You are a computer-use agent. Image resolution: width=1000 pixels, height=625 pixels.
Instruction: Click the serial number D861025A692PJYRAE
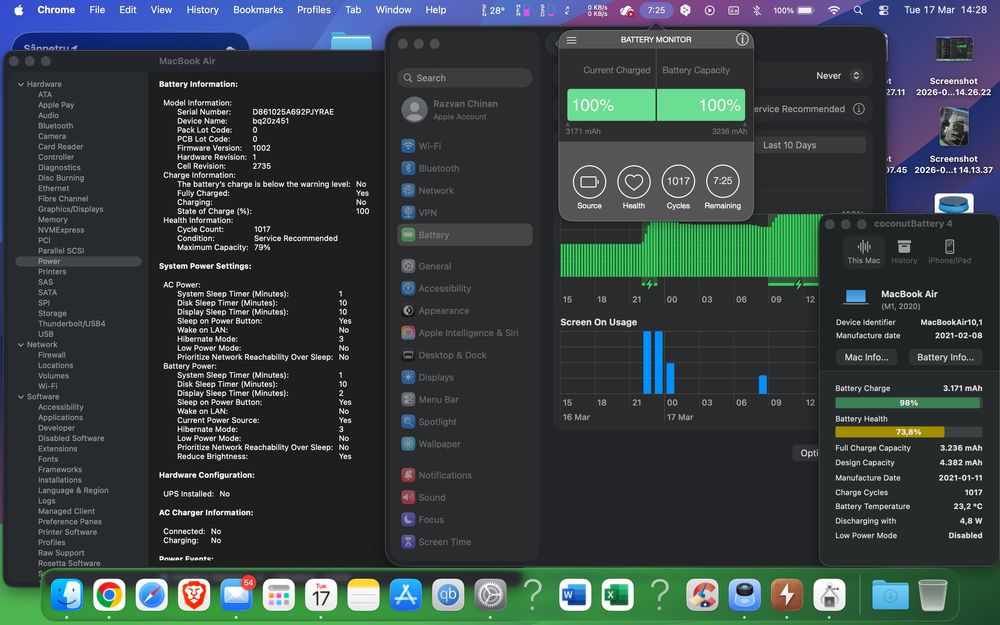(x=293, y=112)
